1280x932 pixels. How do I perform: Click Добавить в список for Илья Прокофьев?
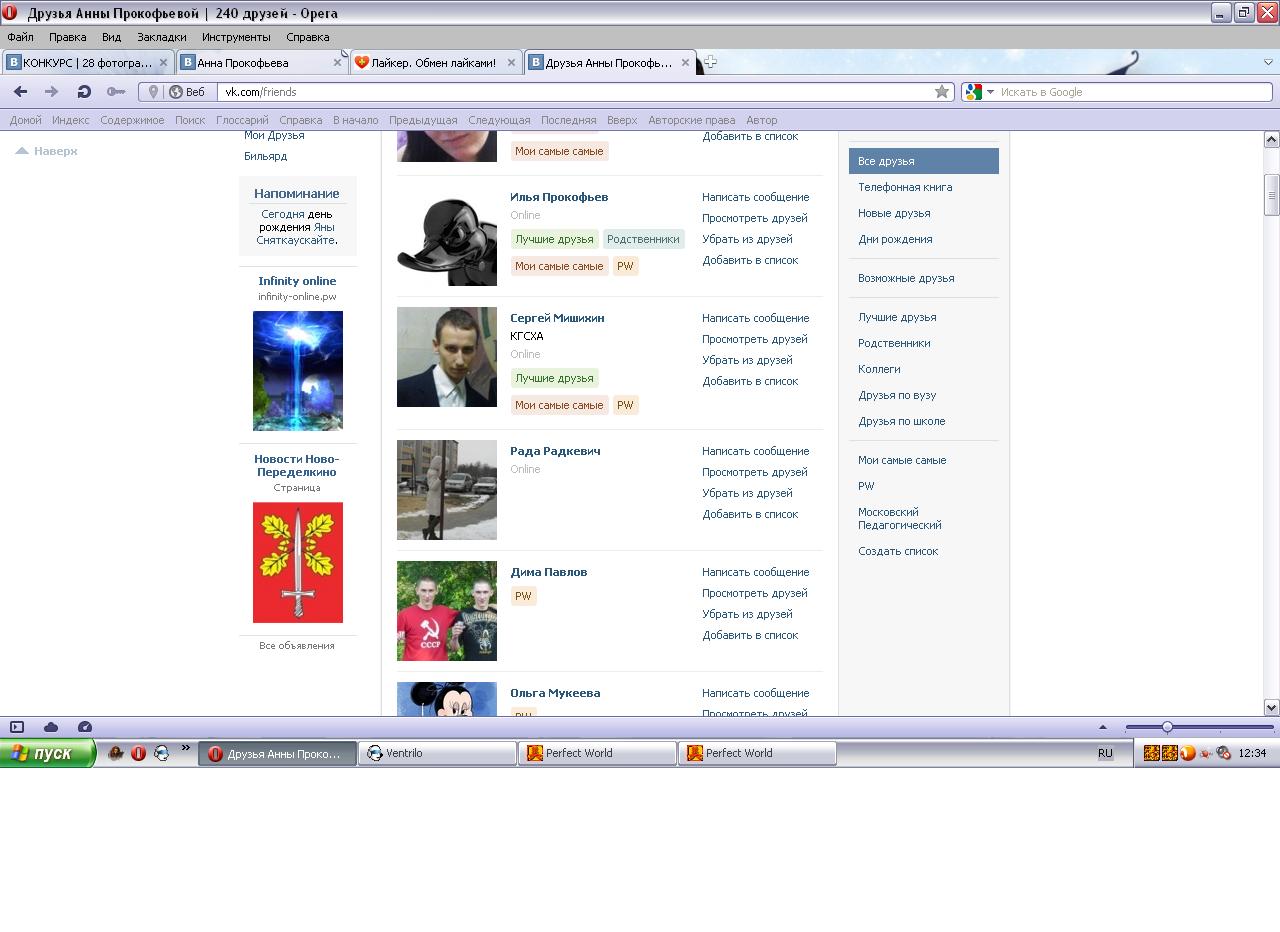pos(750,260)
